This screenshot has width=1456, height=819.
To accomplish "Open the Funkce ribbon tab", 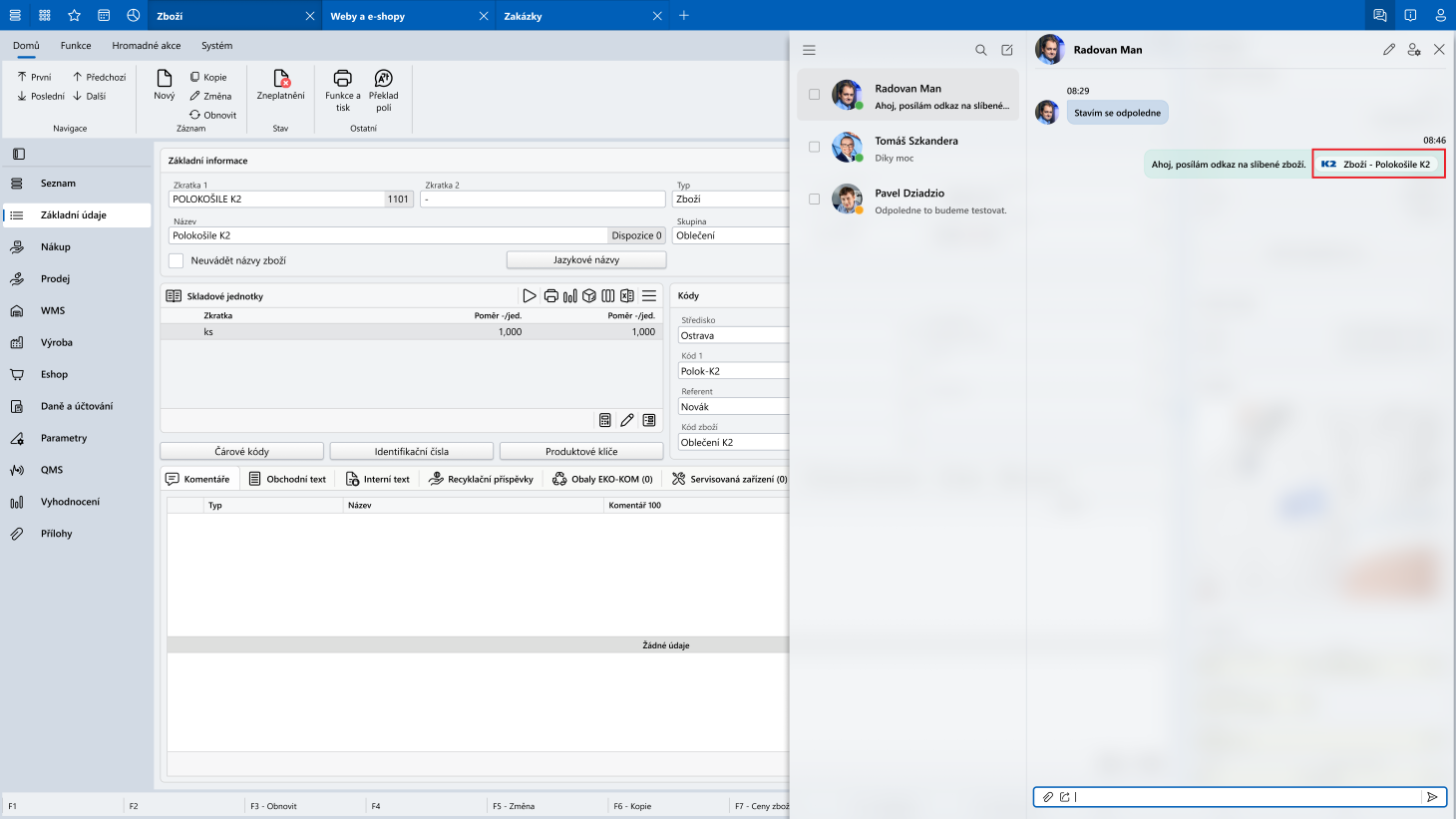I will [x=76, y=46].
